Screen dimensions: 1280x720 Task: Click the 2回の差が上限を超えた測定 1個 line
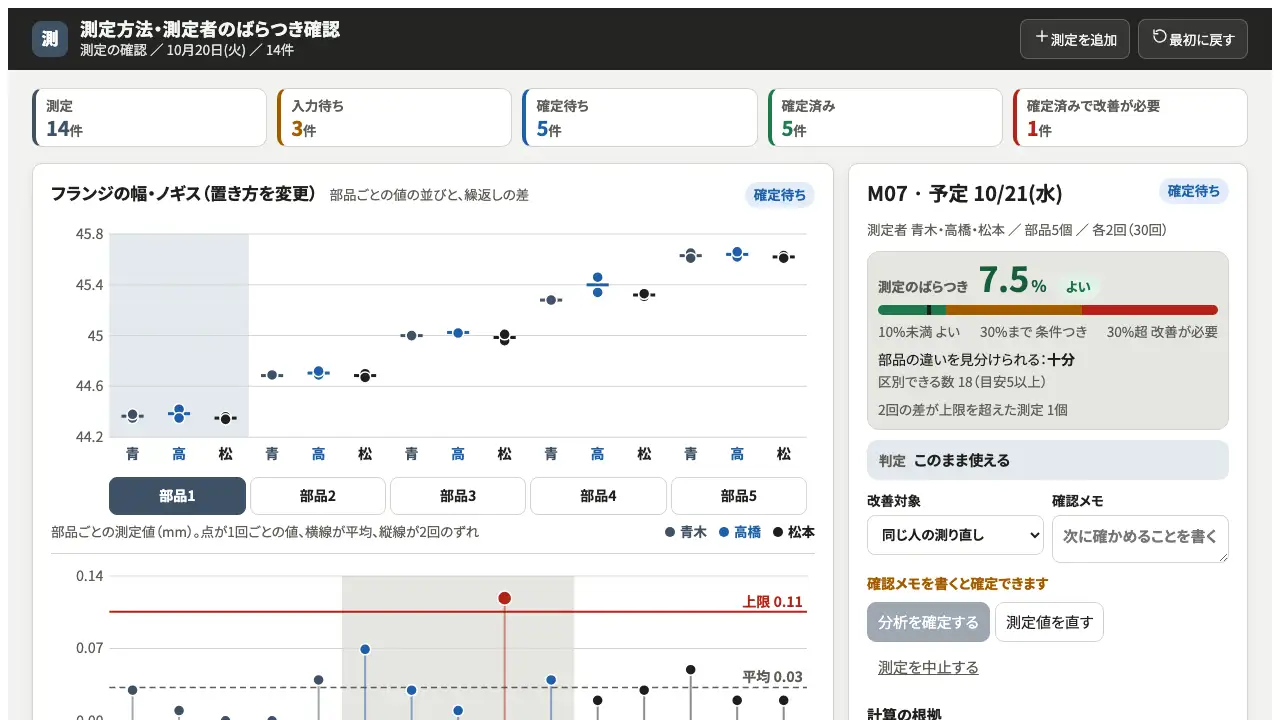point(973,410)
